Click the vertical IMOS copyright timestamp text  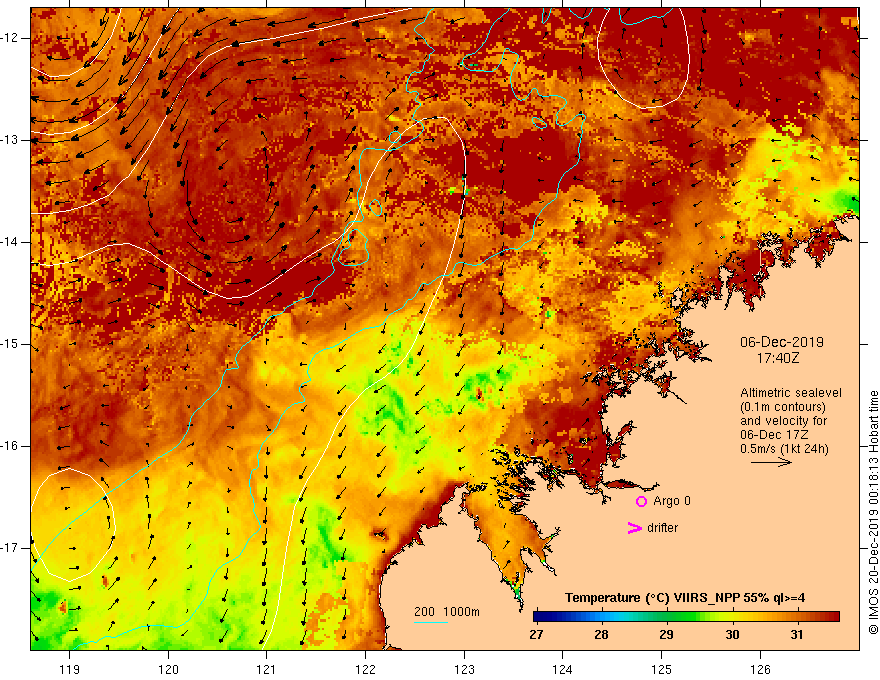click(873, 512)
